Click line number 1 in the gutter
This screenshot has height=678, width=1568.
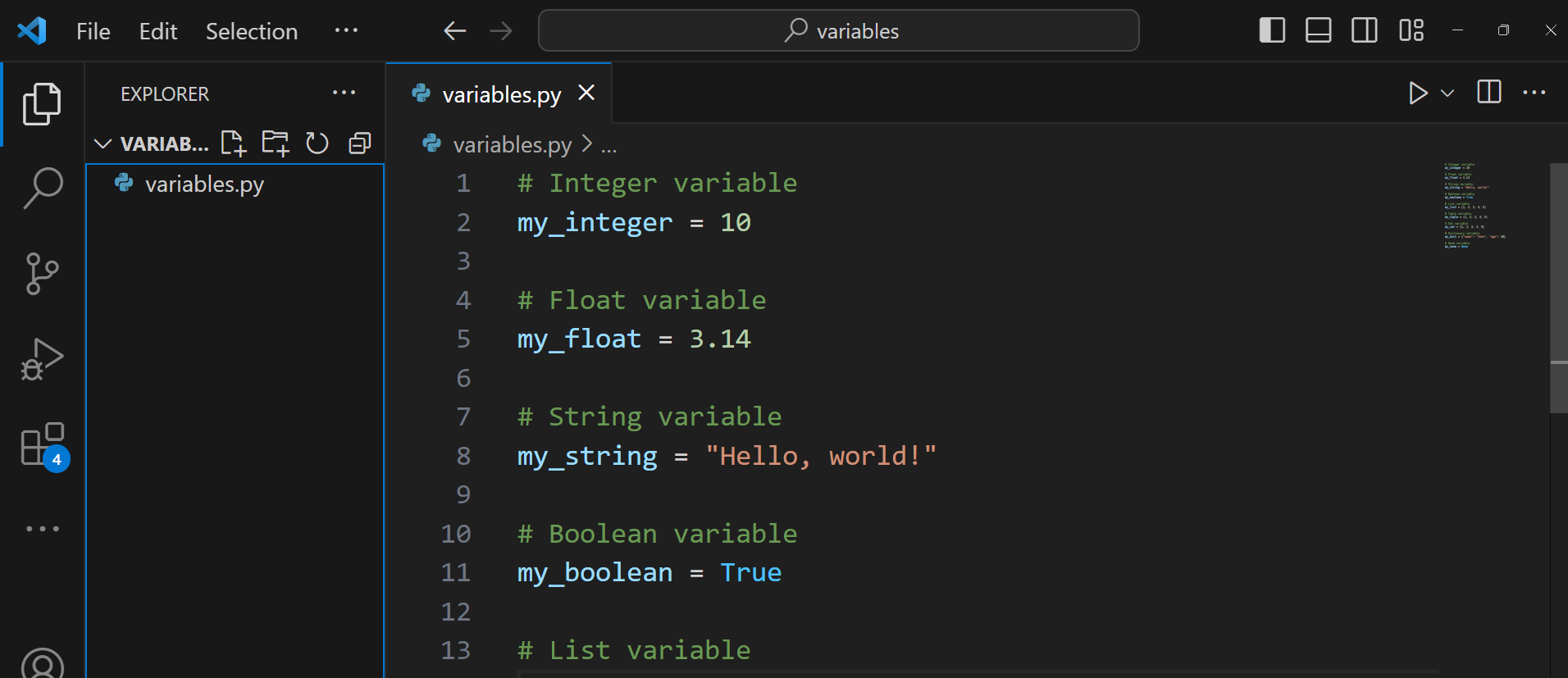pos(463,183)
